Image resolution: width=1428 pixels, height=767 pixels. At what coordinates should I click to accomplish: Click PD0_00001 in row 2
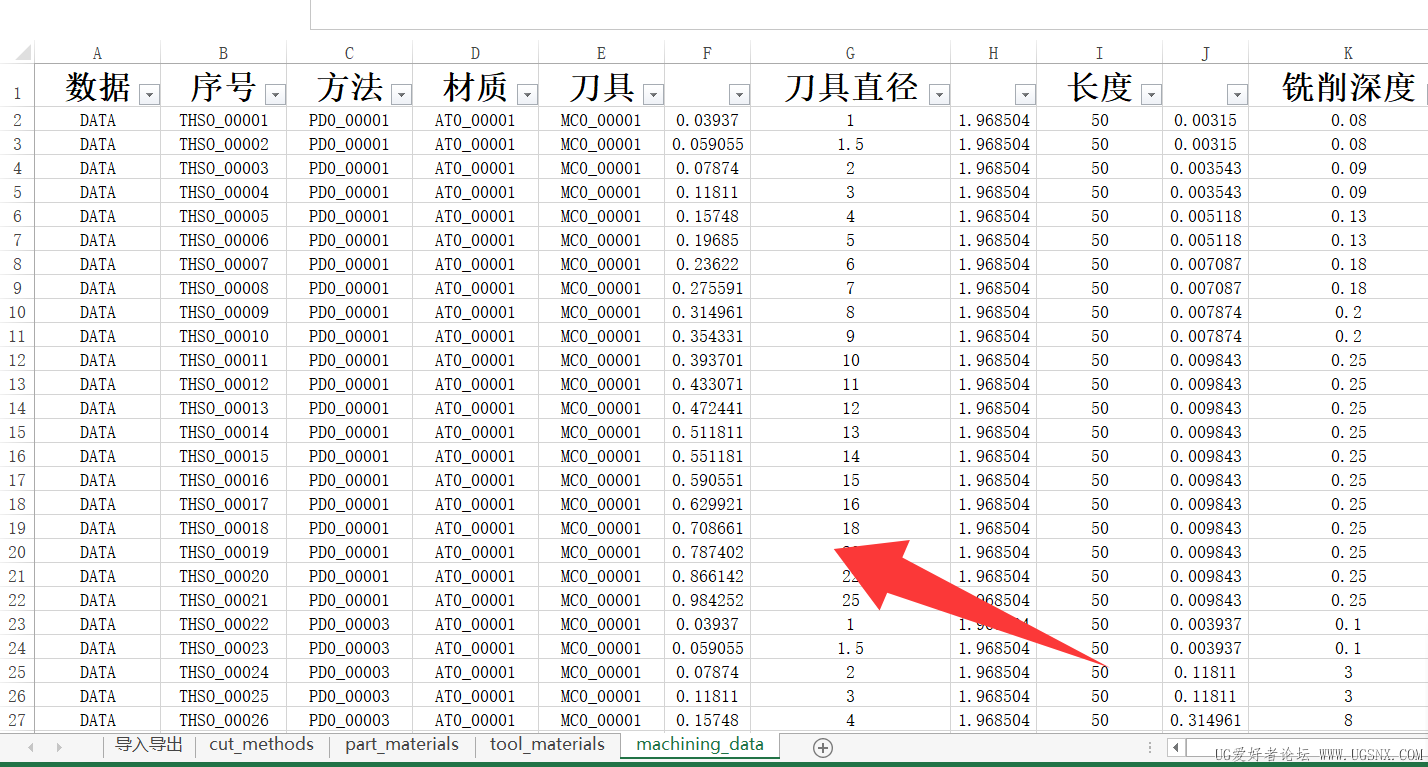[x=349, y=120]
